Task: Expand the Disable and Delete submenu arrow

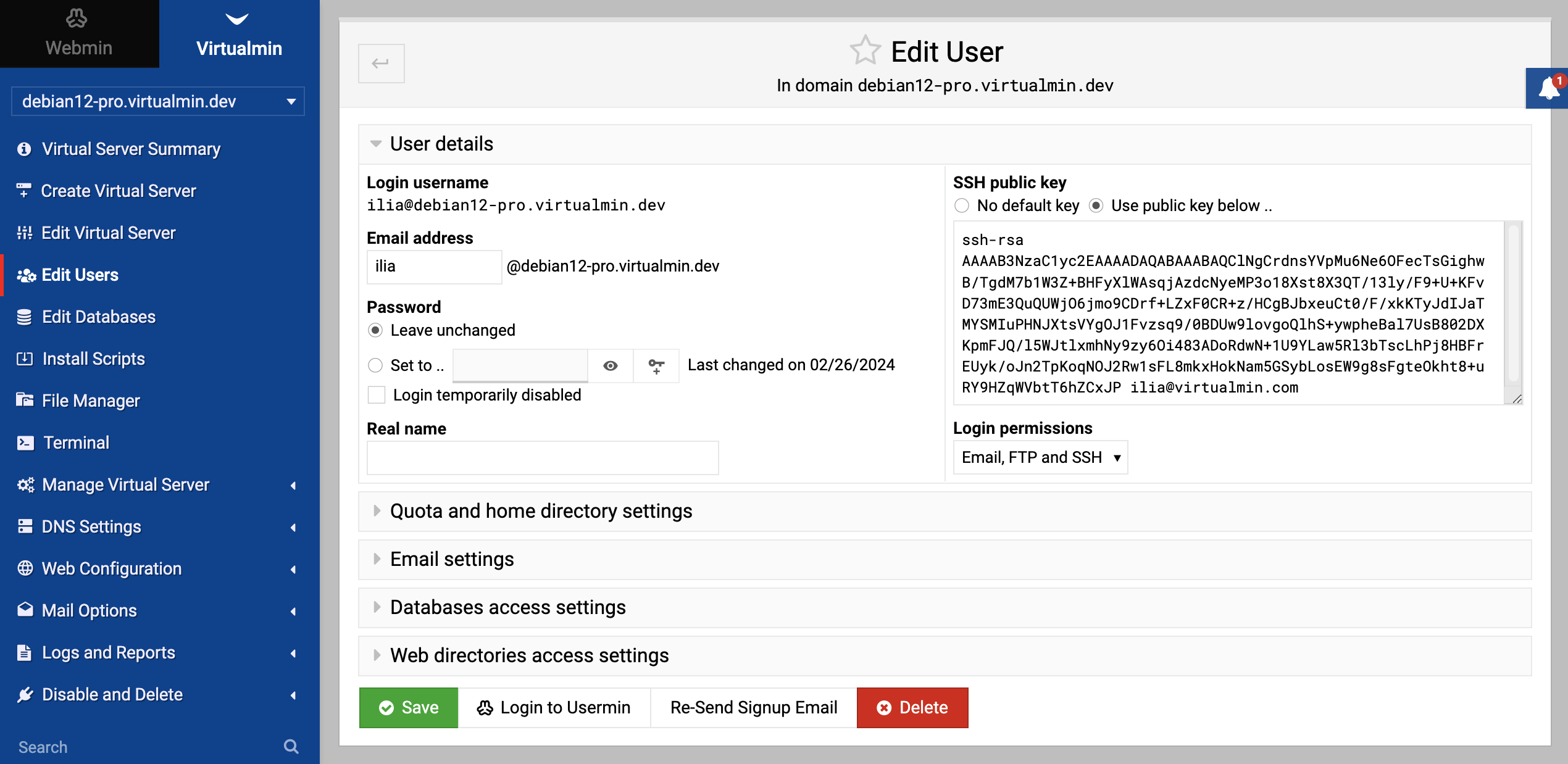Action: click(x=294, y=695)
